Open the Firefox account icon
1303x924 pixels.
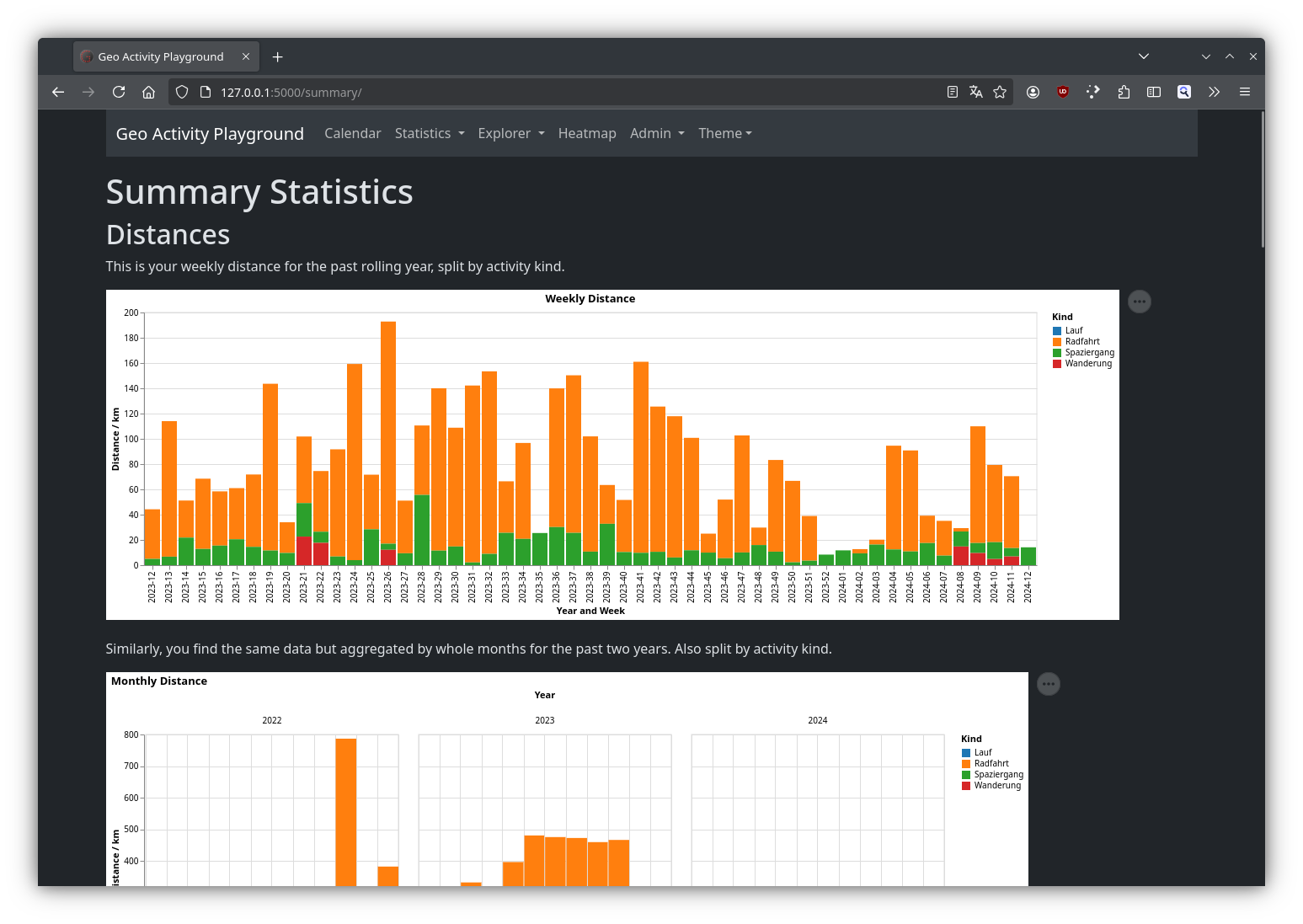[x=1033, y=92]
